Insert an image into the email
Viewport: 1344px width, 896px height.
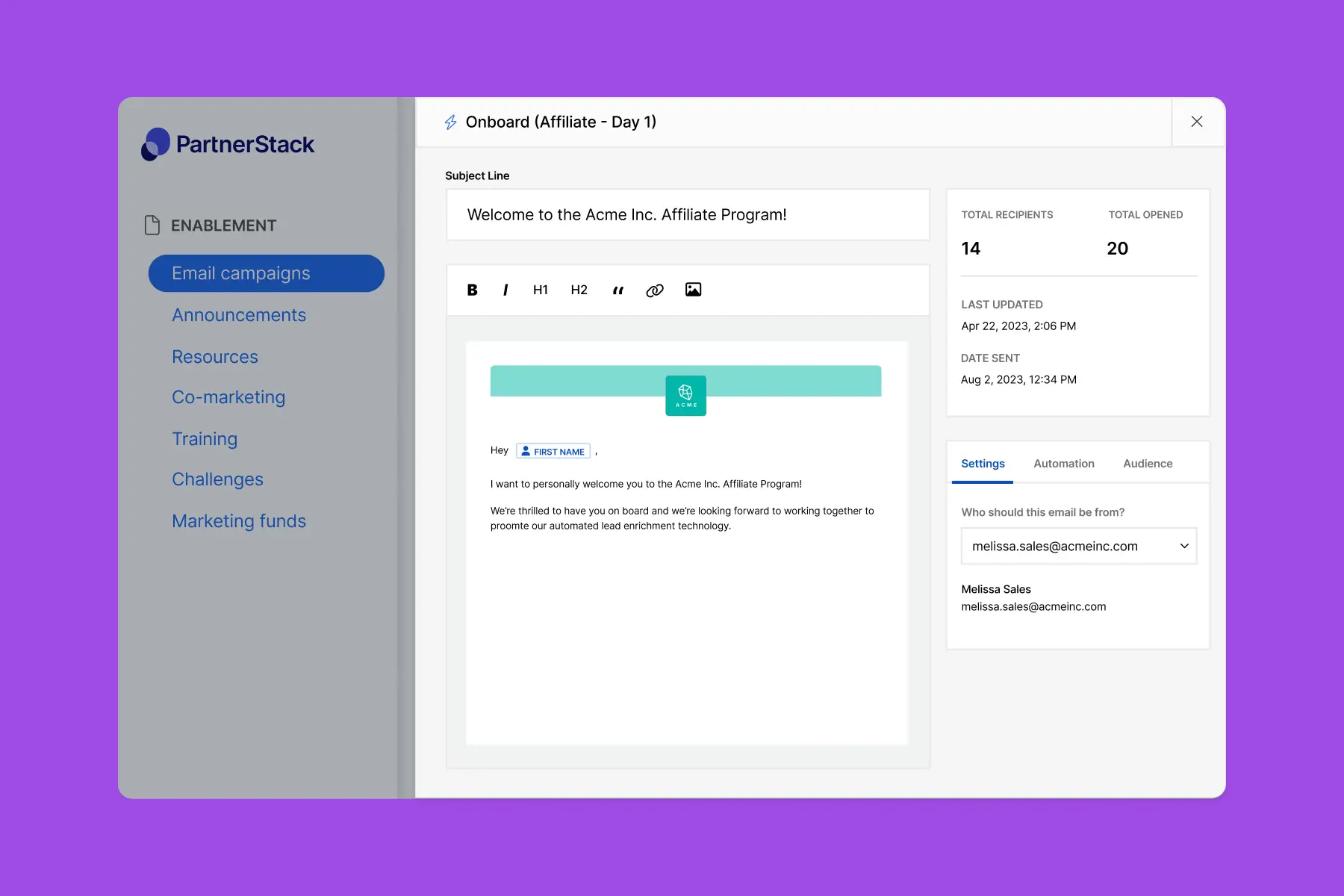click(x=693, y=290)
